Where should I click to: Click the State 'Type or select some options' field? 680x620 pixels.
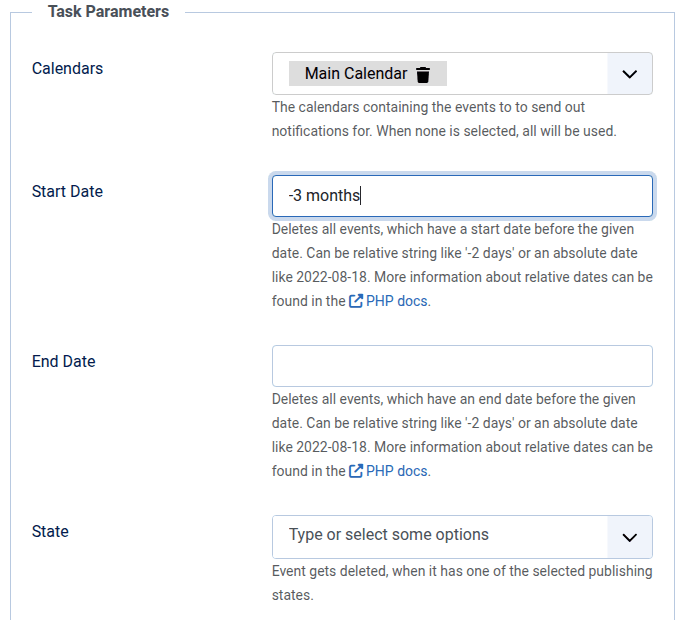pyautogui.click(x=440, y=536)
